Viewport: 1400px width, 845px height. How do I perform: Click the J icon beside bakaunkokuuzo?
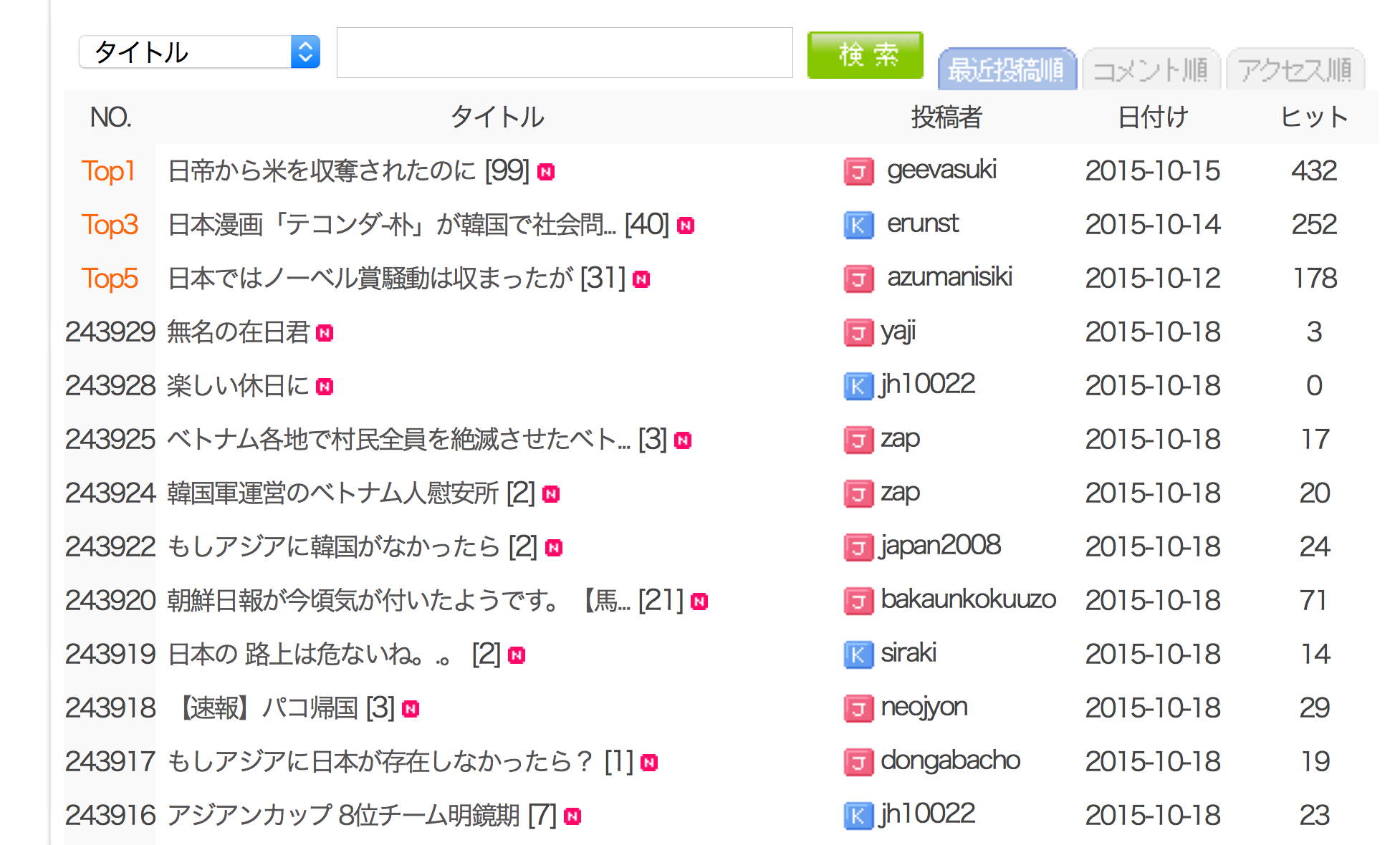pos(858,601)
